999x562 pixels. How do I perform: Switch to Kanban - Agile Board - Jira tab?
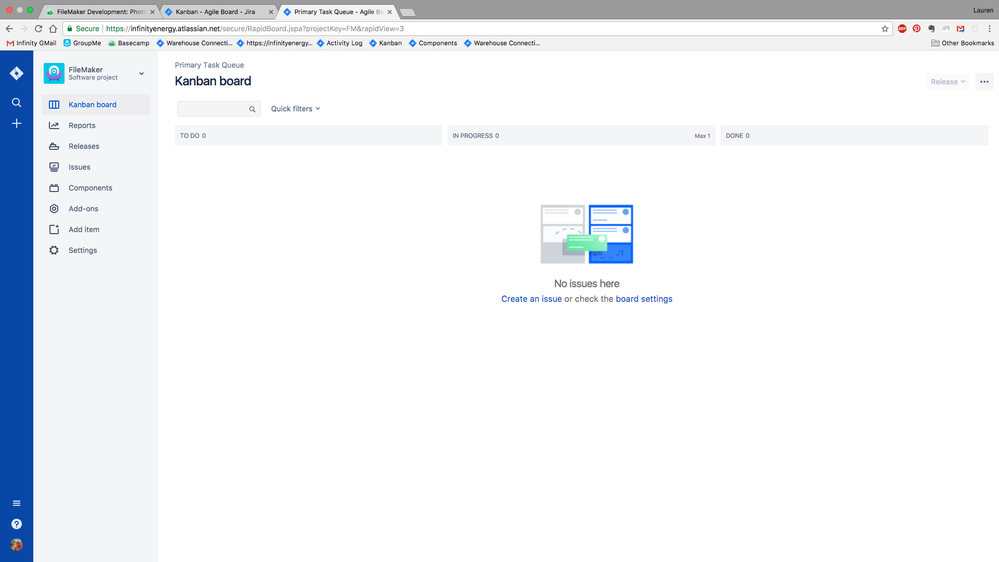click(x=217, y=11)
